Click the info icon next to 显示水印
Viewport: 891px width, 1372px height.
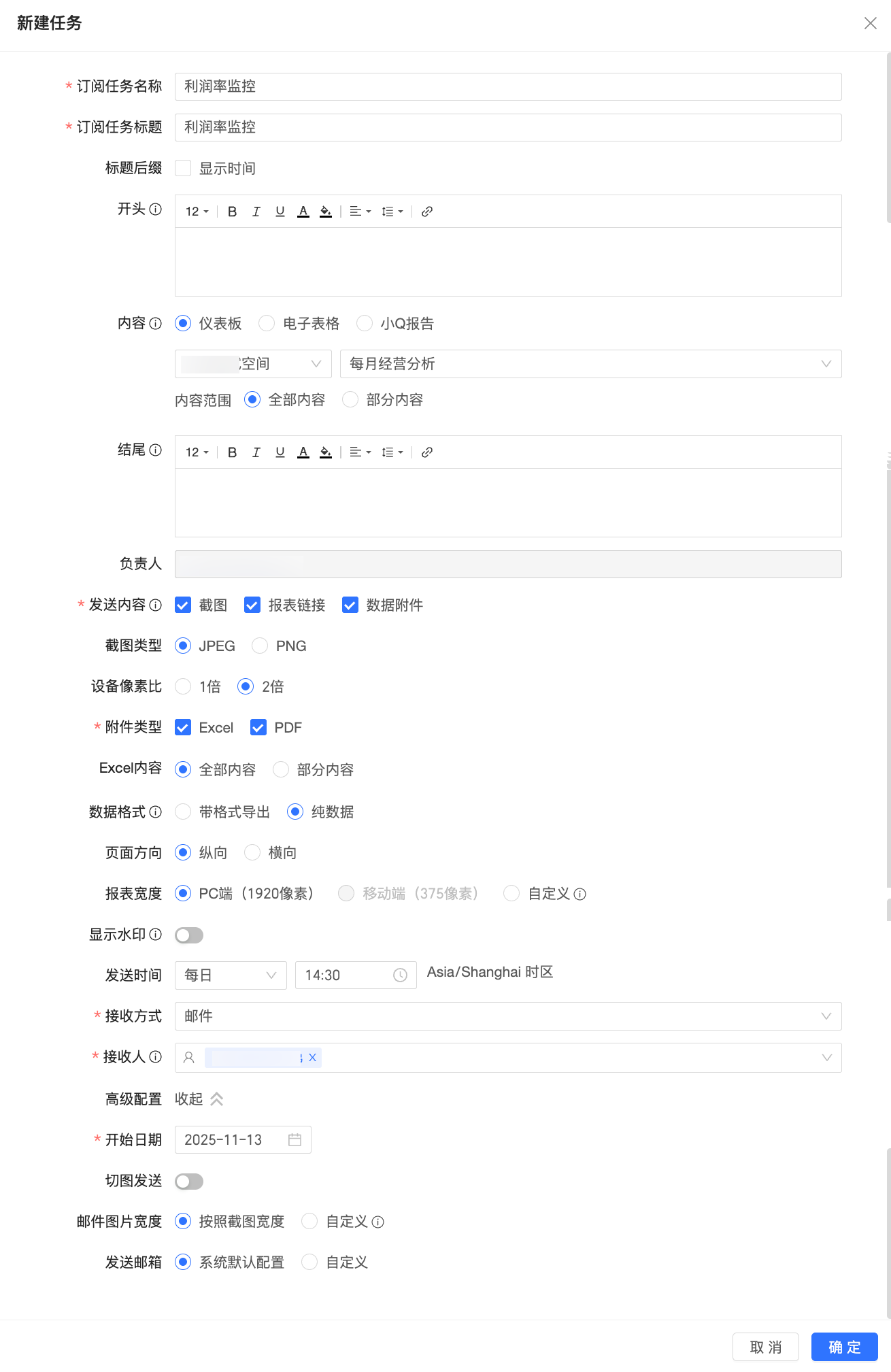(156, 934)
